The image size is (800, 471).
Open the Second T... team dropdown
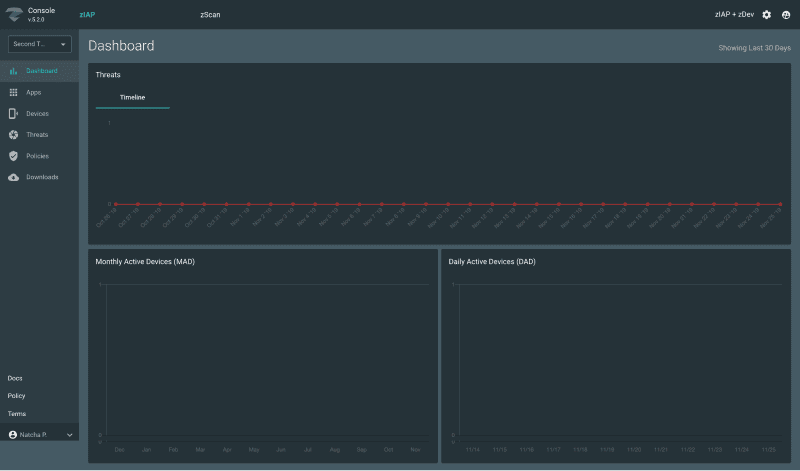(39, 44)
